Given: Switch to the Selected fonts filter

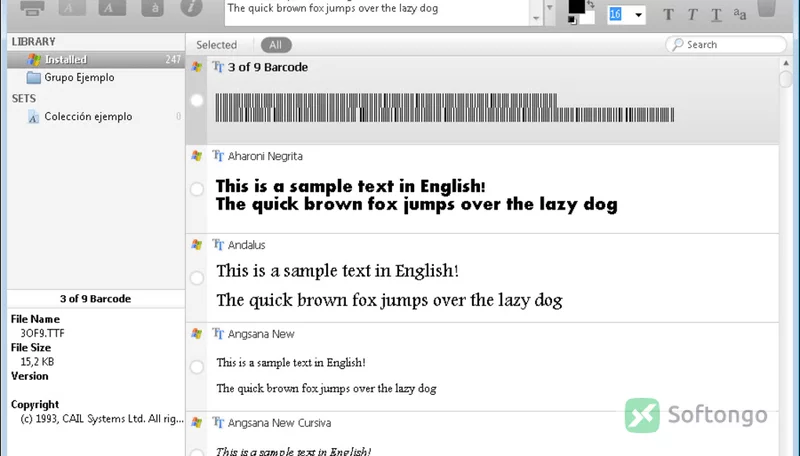Looking at the screenshot, I should 216,45.
